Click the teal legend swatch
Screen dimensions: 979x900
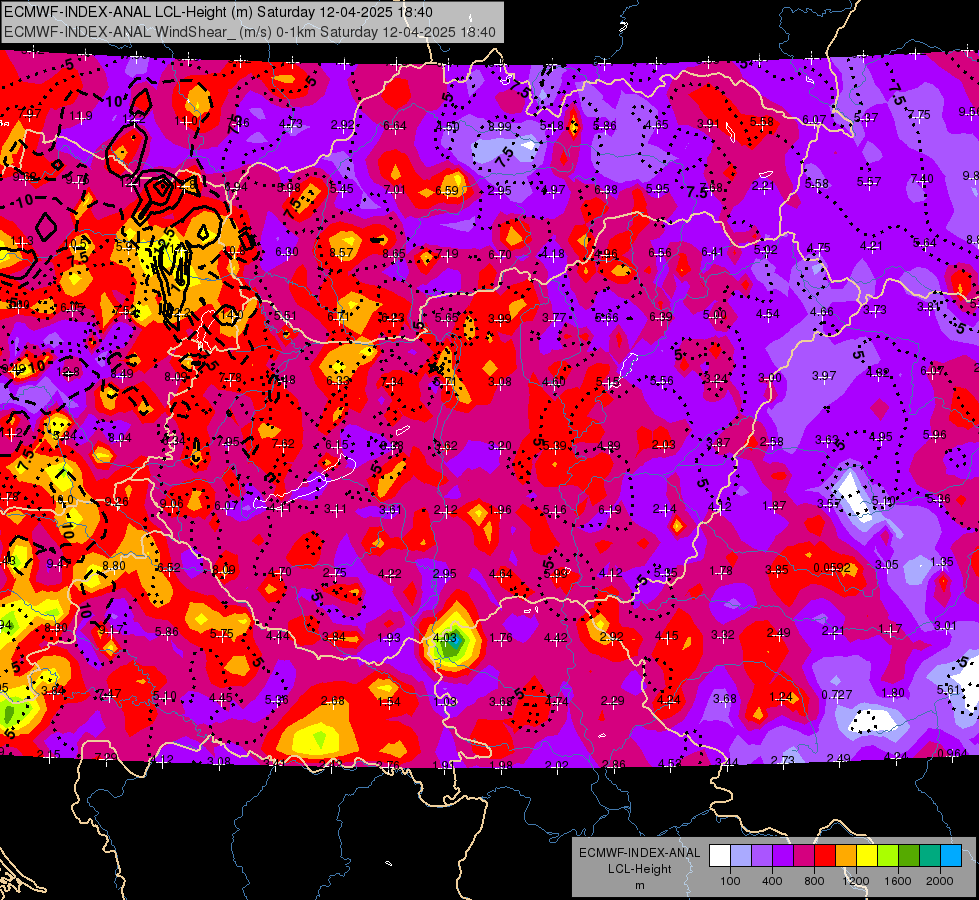[930, 856]
